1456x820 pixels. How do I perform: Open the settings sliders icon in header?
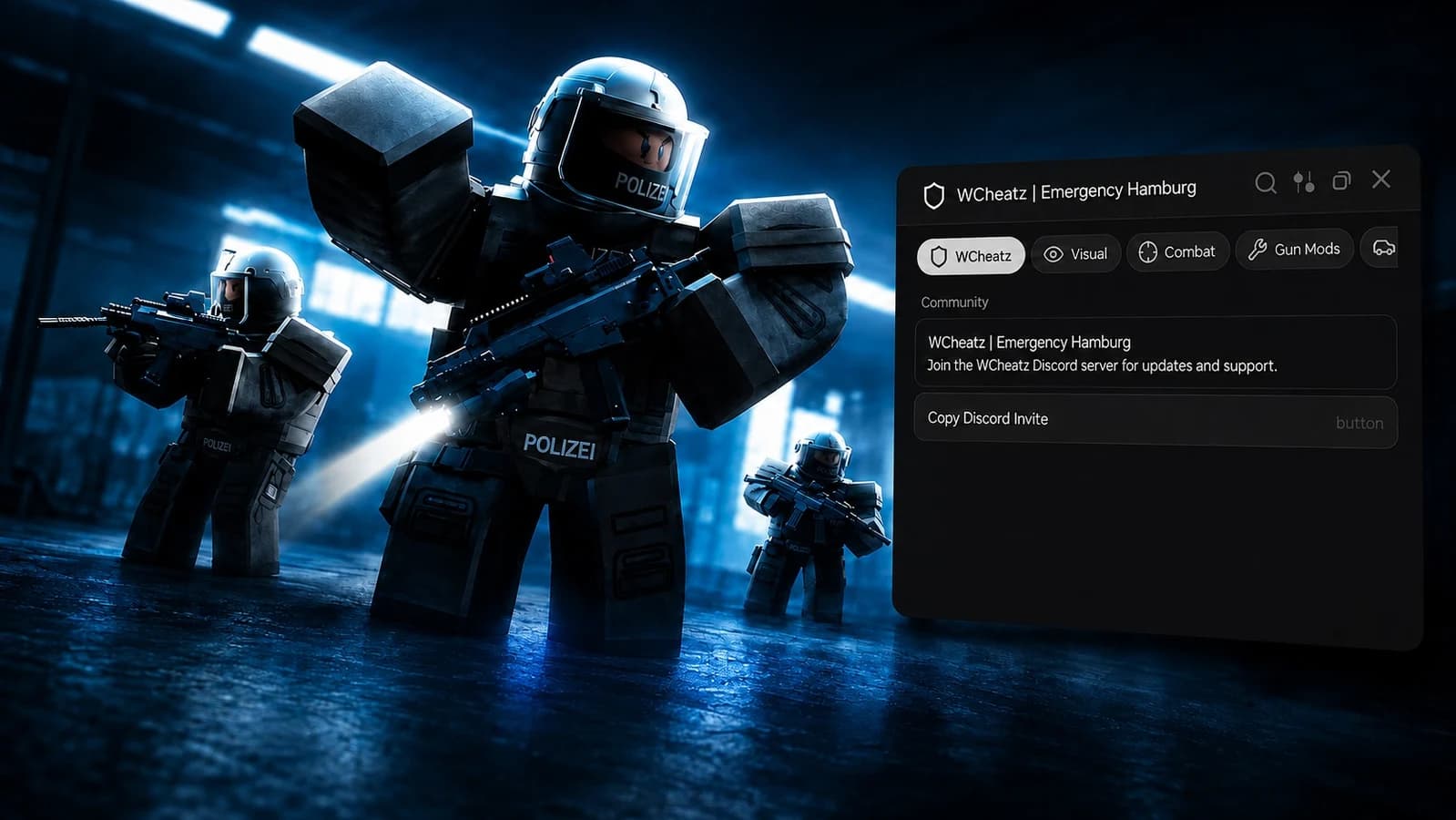1304,182
